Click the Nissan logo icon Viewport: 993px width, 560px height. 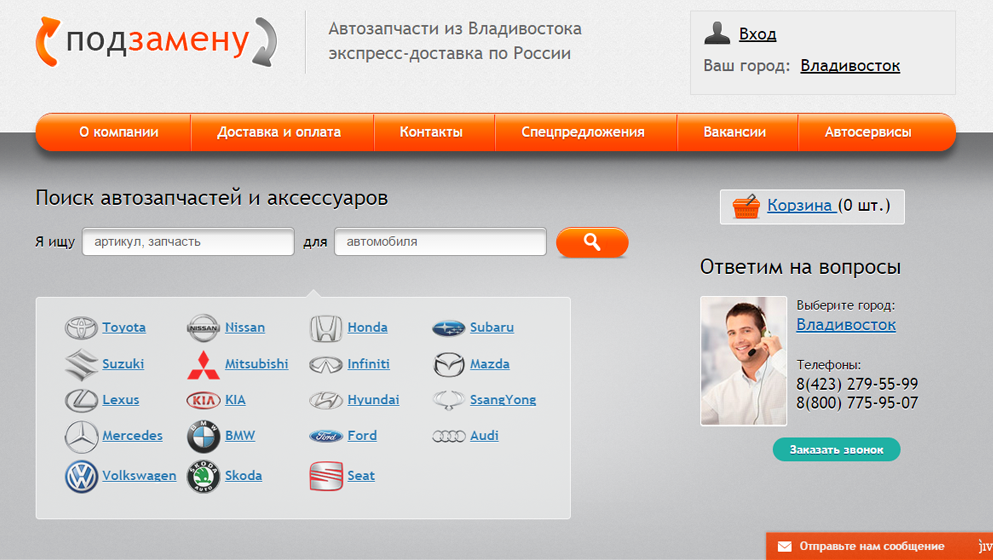click(x=203, y=328)
